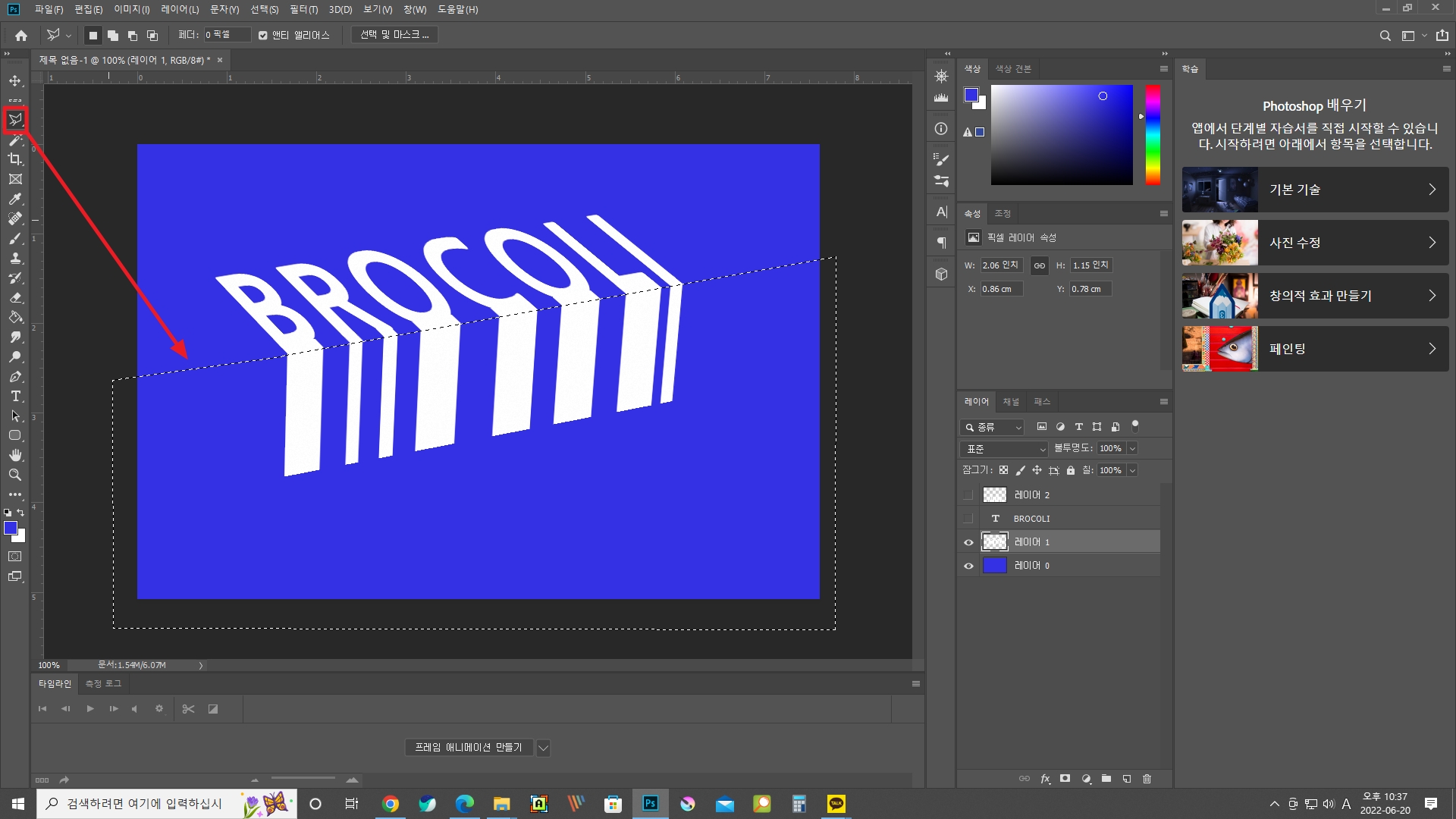1456x819 pixels.
Task: Toggle the anti-alias checkbox
Action: 263,35
